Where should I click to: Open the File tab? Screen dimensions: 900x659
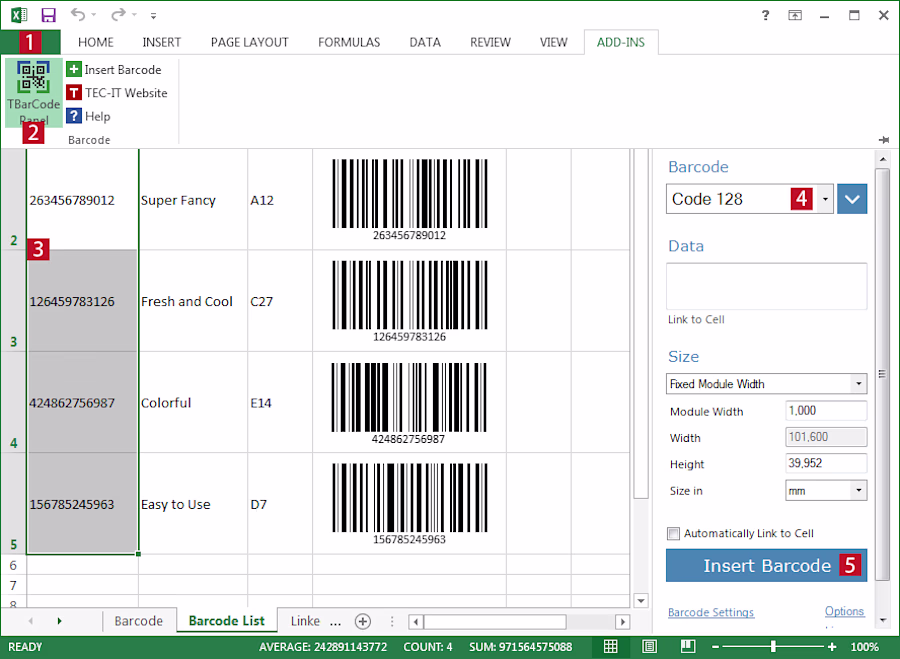coord(30,42)
